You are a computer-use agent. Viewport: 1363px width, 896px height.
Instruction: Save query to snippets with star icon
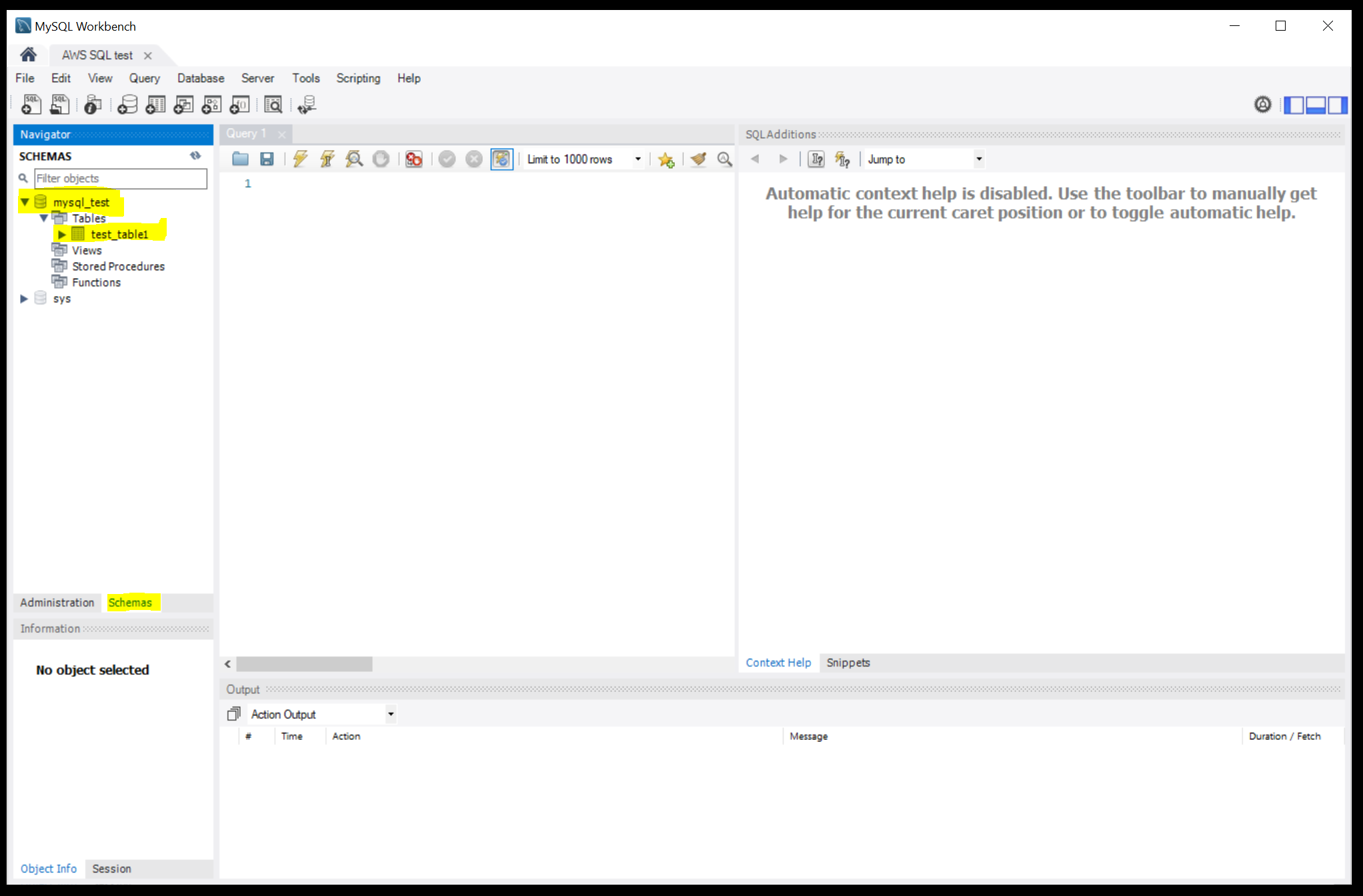pyautogui.click(x=665, y=159)
